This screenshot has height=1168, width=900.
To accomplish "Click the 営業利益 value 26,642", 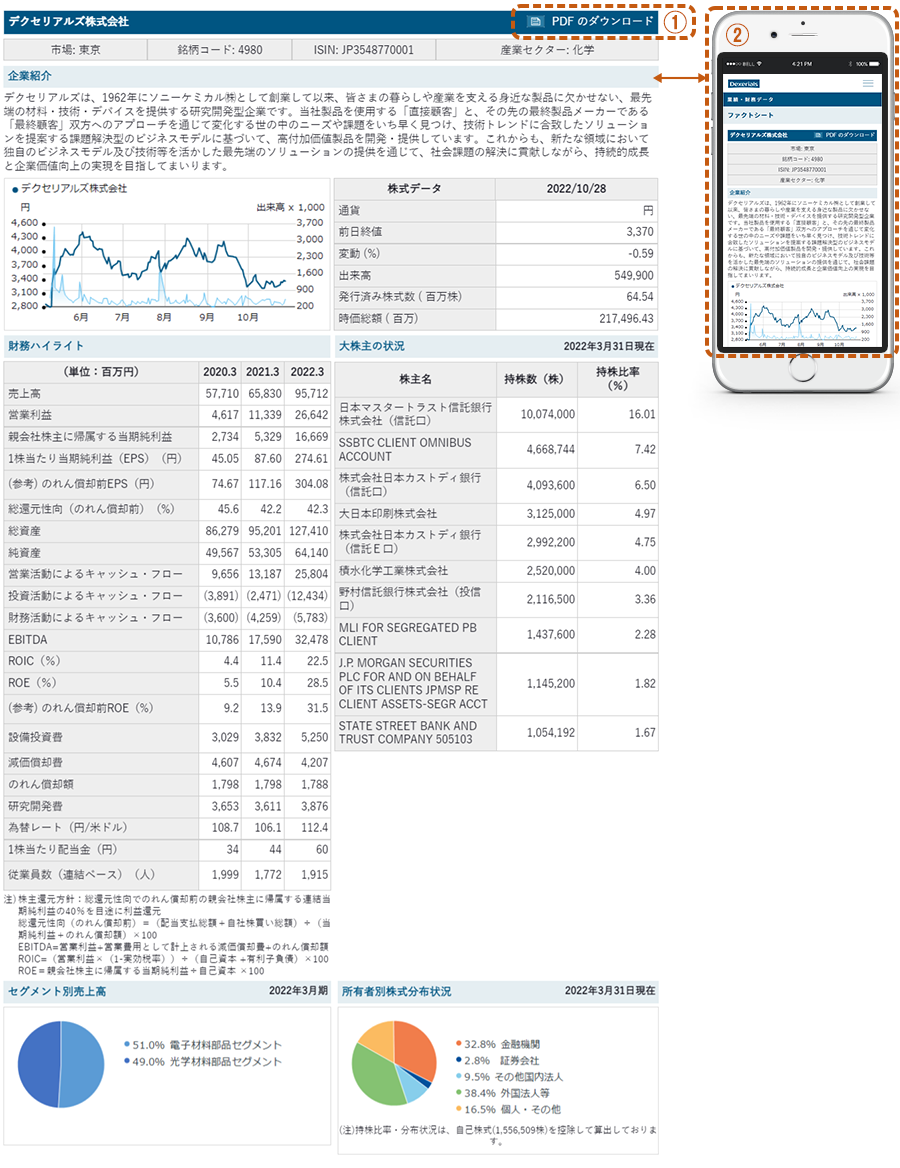I will [x=311, y=415].
